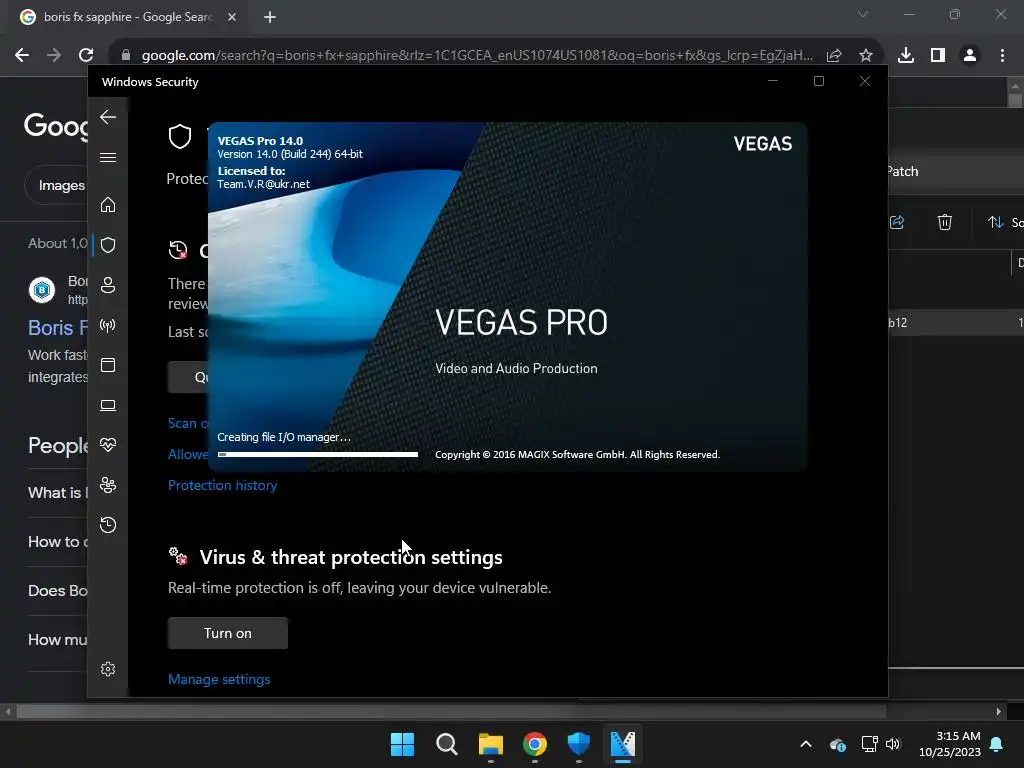Switch to Windows Security on taskbar
This screenshot has width=1024, height=768.
pos(579,744)
